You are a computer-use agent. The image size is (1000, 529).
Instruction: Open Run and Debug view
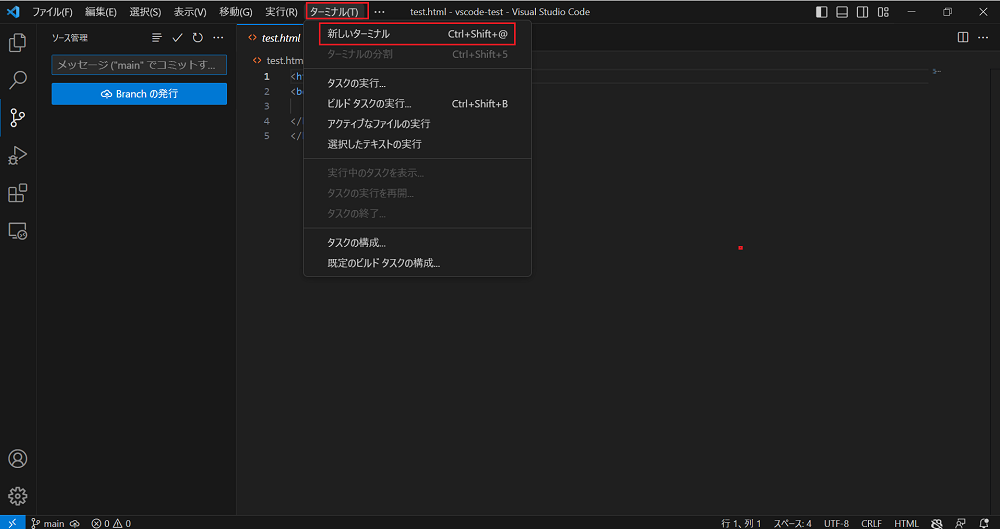click(x=17, y=155)
